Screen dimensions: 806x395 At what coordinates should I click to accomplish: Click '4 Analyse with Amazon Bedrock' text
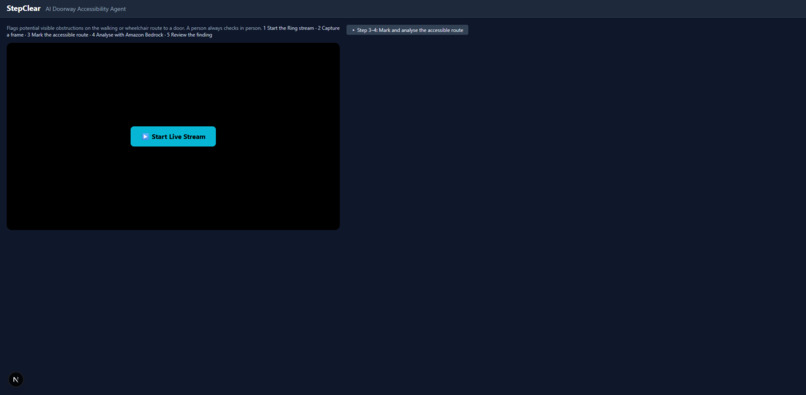pyautogui.click(x=127, y=35)
